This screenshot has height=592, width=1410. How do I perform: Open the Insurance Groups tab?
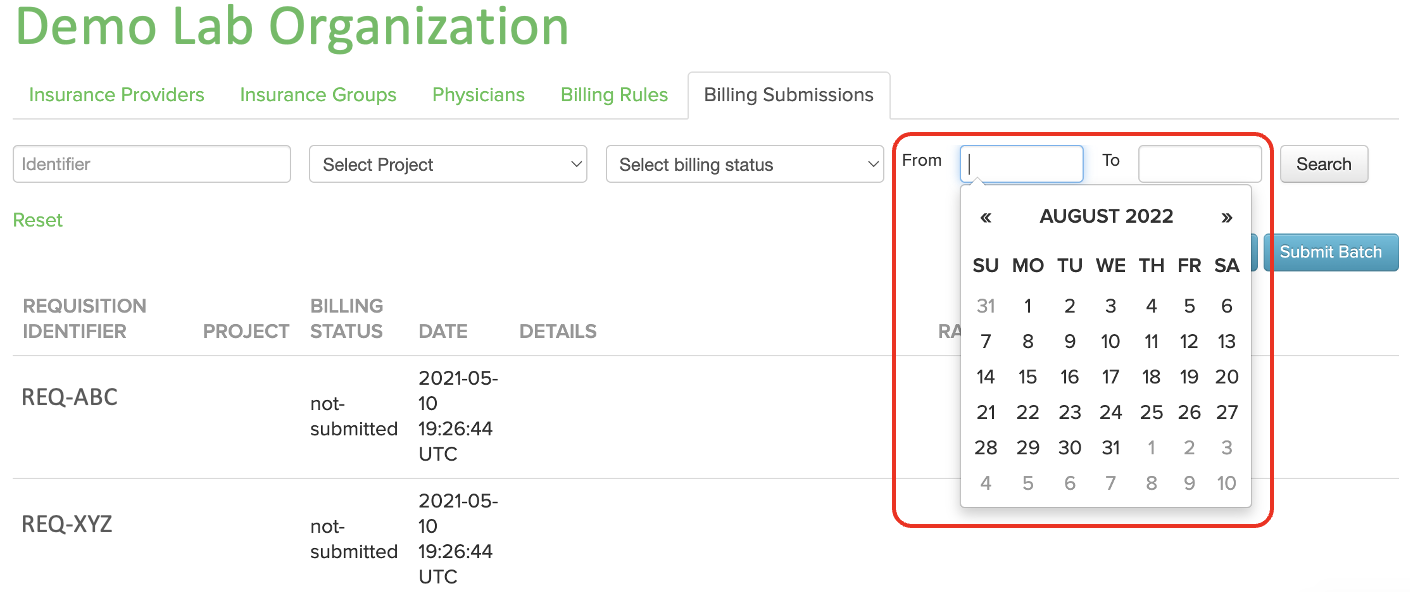(318, 95)
